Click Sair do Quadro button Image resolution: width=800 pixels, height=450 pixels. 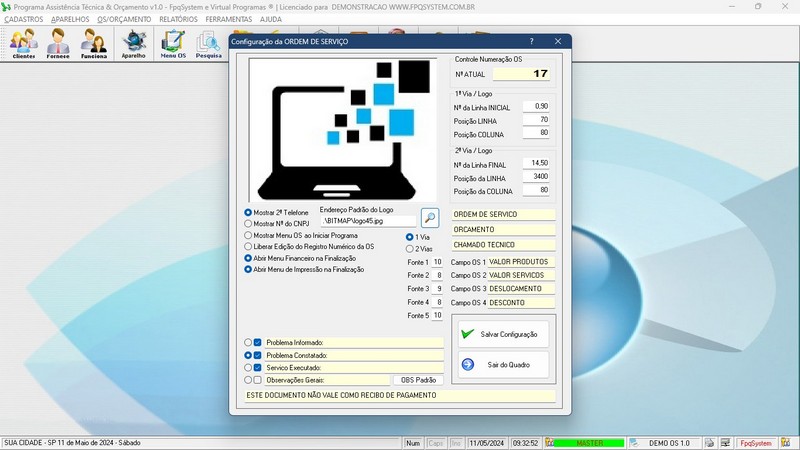click(503, 365)
